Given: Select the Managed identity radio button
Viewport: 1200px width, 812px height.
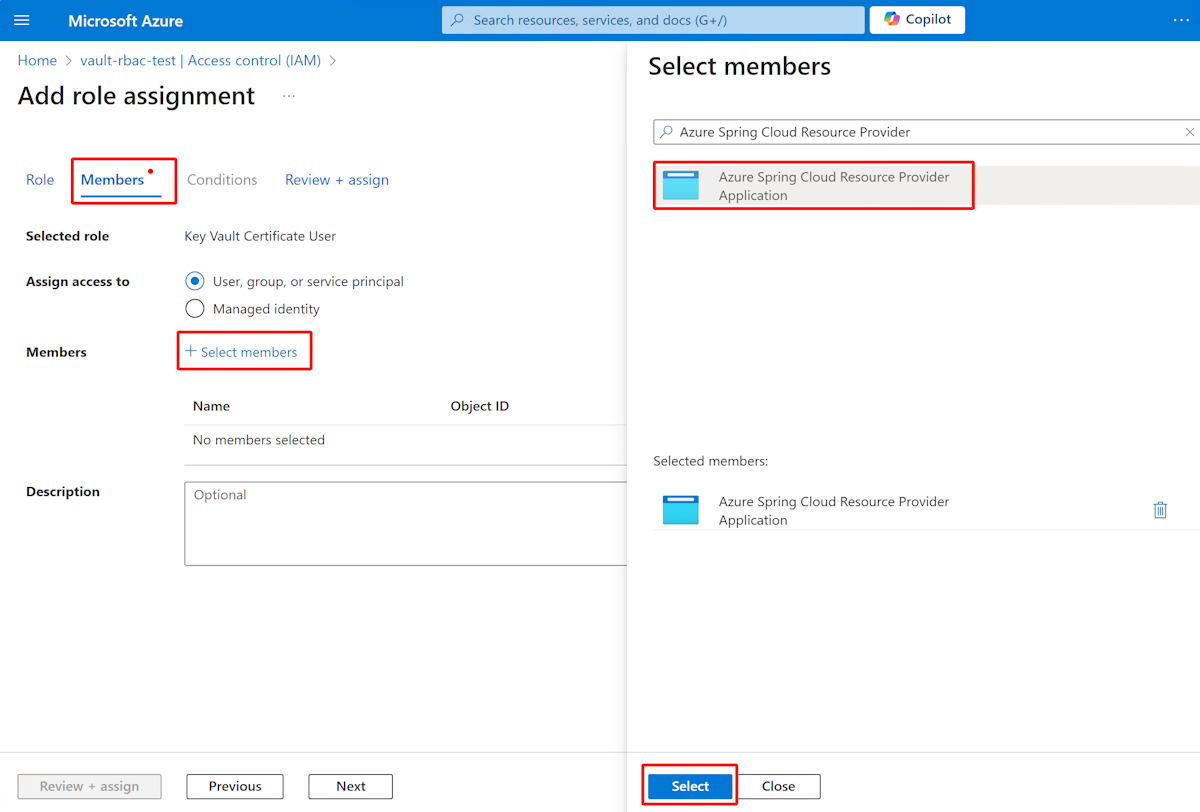Looking at the screenshot, I should [194, 308].
